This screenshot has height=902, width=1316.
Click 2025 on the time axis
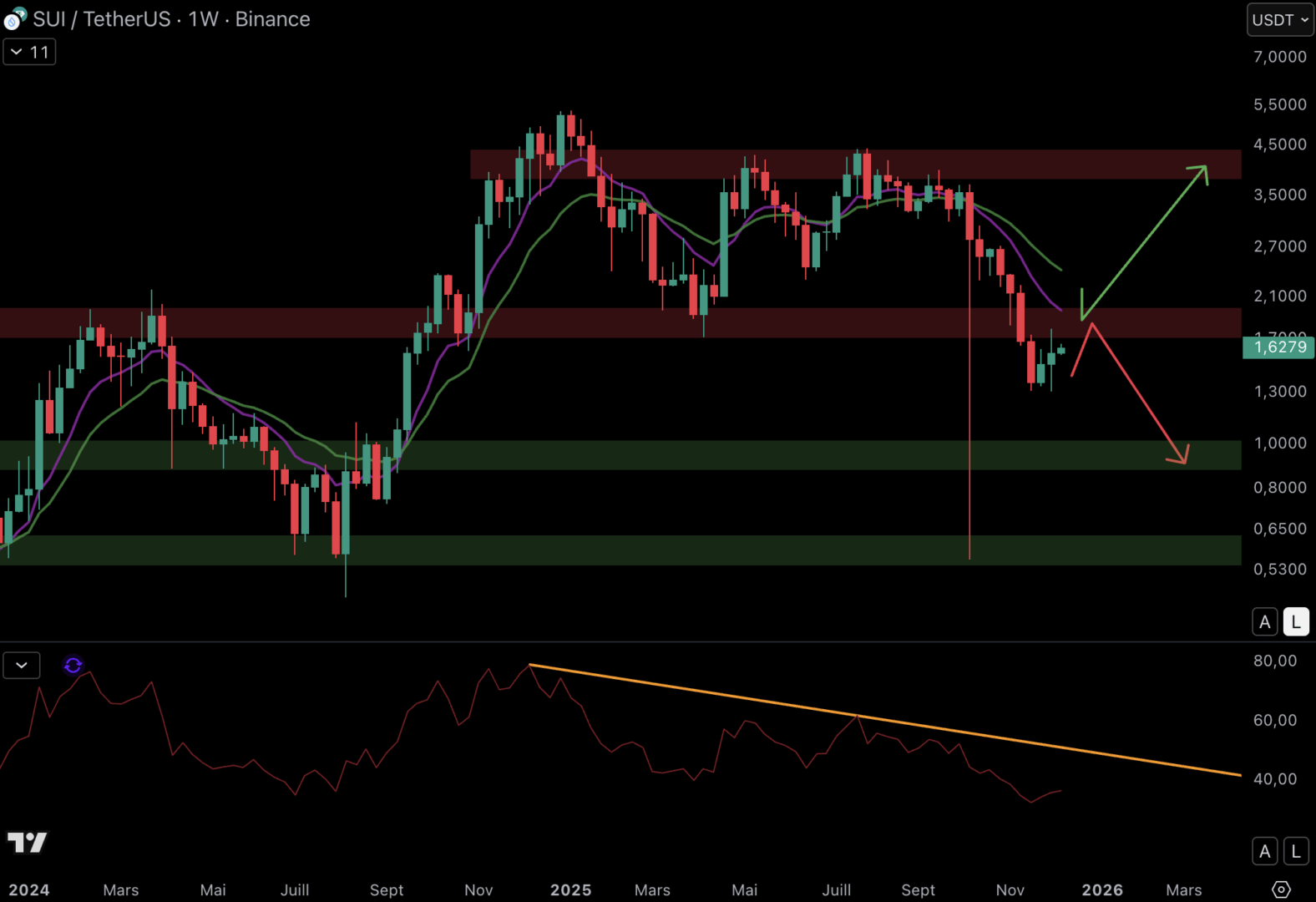(x=570, y=889)
